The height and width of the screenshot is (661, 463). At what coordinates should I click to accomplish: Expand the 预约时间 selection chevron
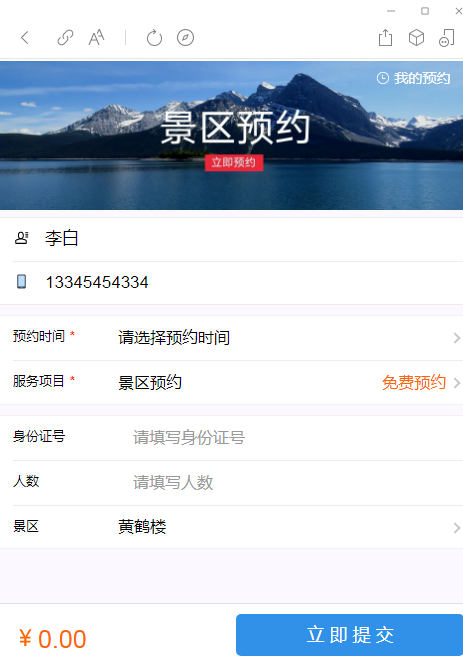457,338
